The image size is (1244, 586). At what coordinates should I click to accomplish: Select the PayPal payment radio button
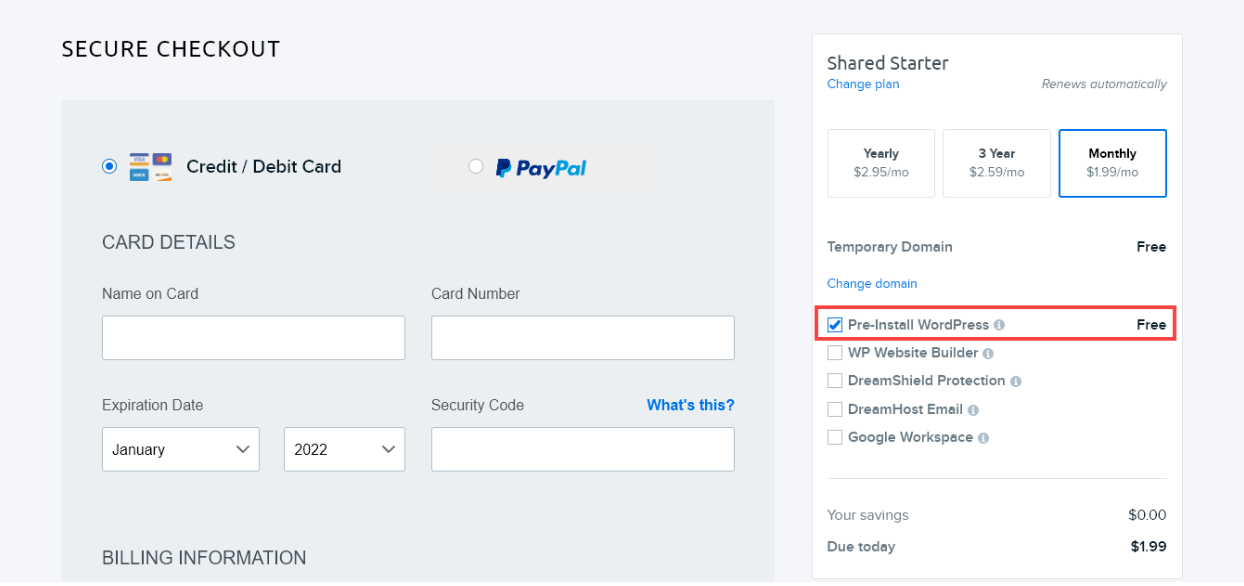coord(476,166)
